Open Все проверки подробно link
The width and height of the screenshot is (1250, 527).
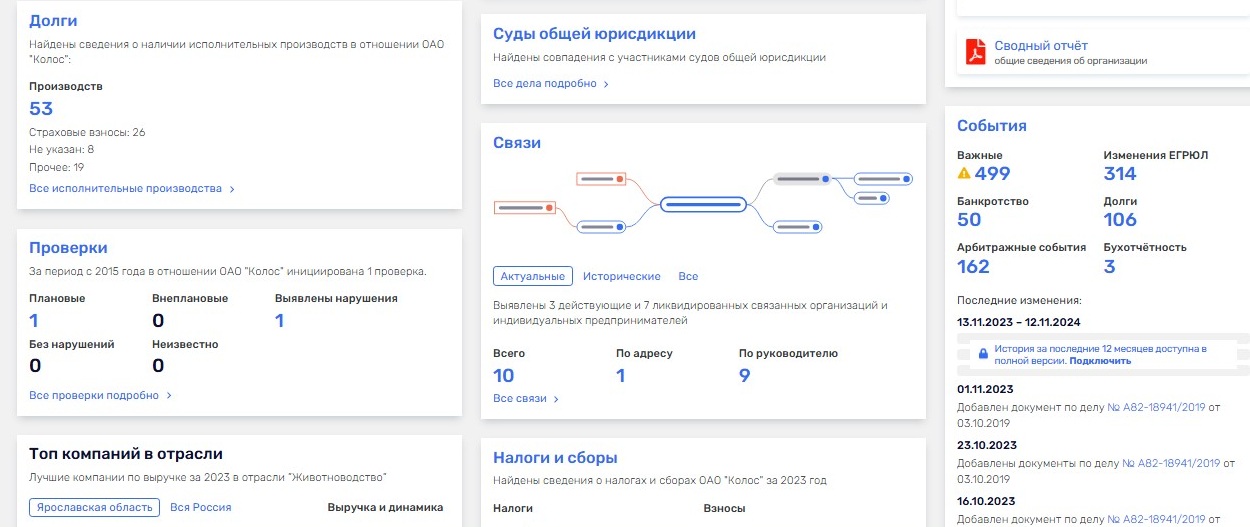[x=94, y=395]
